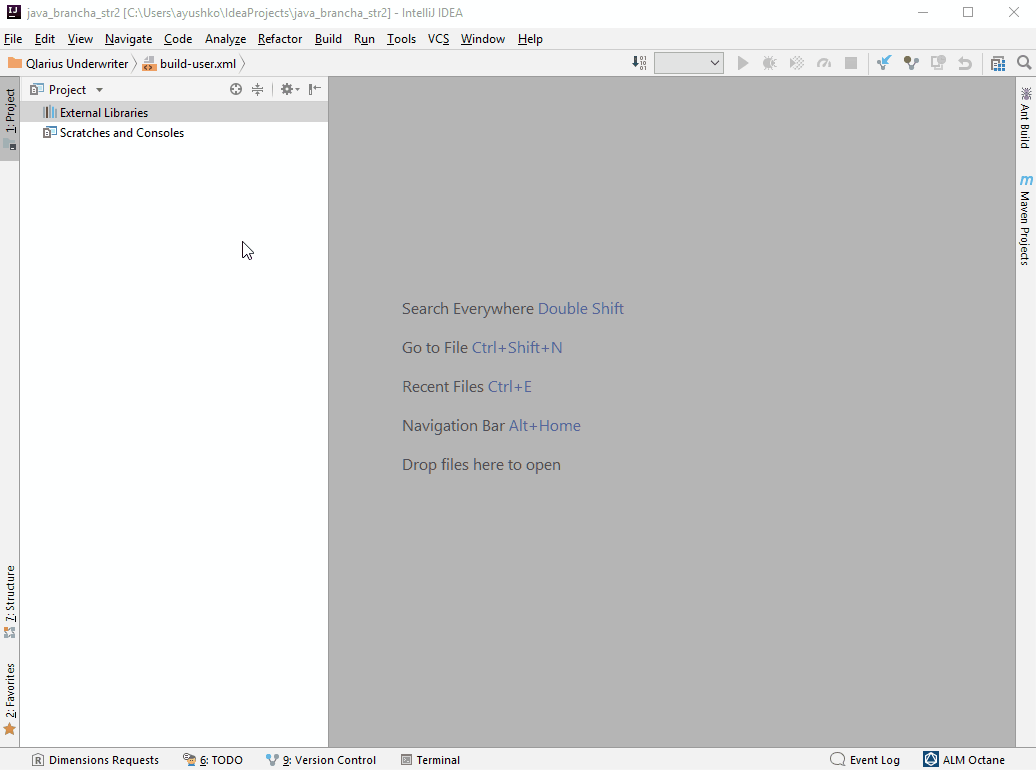Toggle the 1: Project tool window
Screen dimensions: 1036x770
point(10,112)
